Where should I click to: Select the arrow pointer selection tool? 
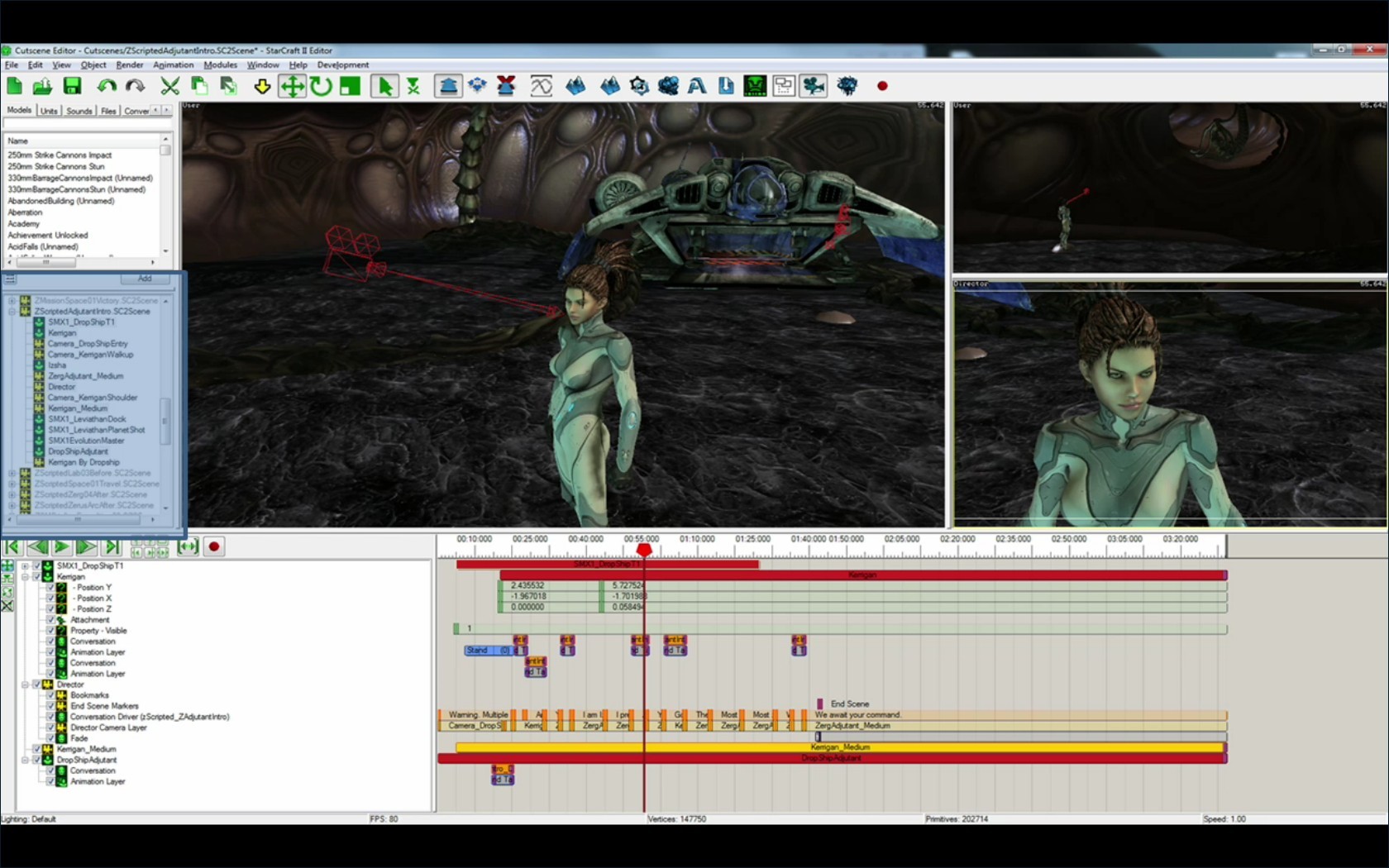(384, 86)
